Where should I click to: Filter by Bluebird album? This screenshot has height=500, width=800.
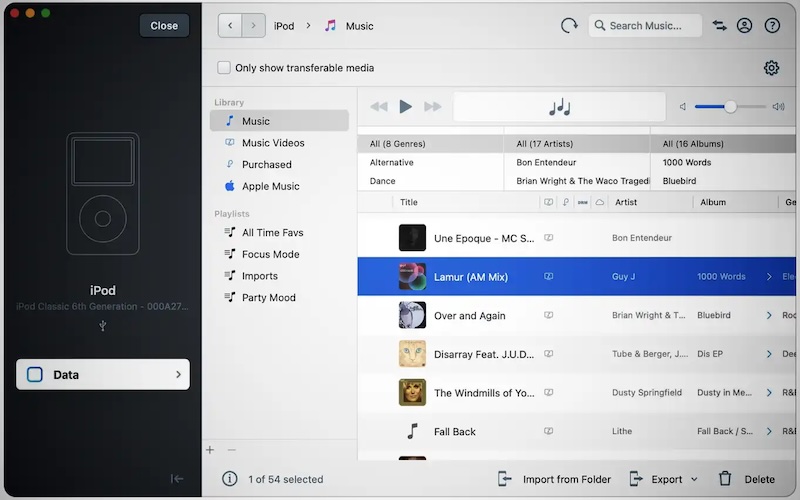click(723, 181)
